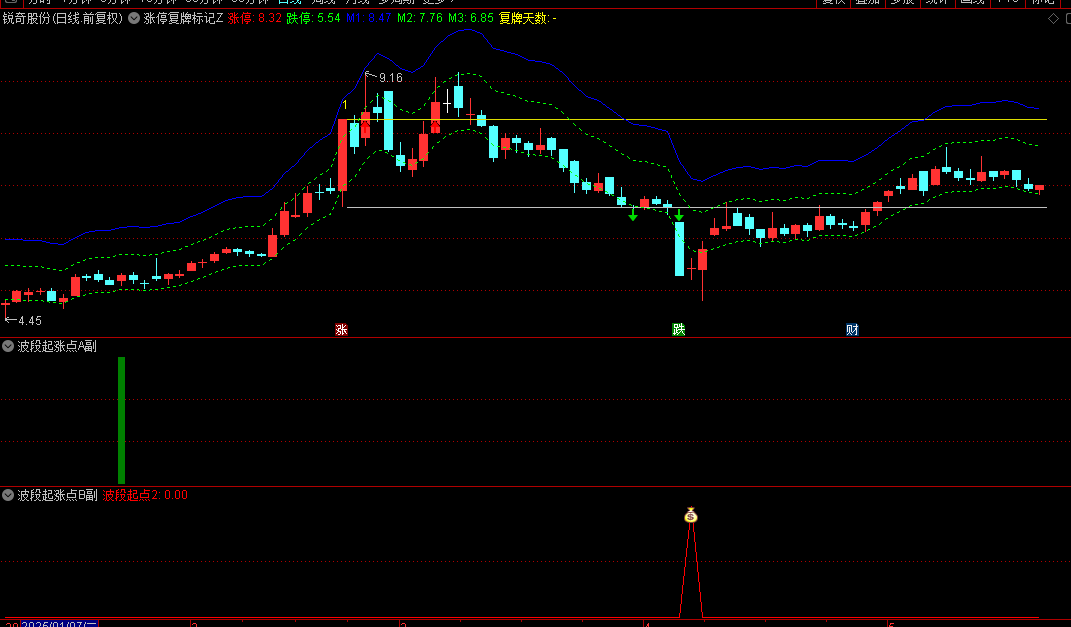Click the diamond icon at top right
The width and height of the screenshot is (1071, 627).
(x=1053, y=18)
